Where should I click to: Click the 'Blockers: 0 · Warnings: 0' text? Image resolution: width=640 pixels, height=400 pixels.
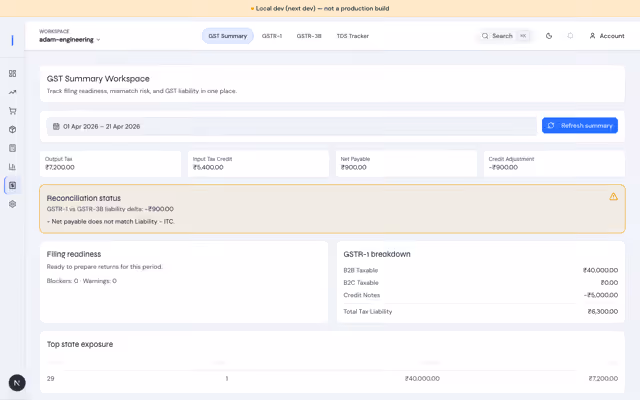82,281
